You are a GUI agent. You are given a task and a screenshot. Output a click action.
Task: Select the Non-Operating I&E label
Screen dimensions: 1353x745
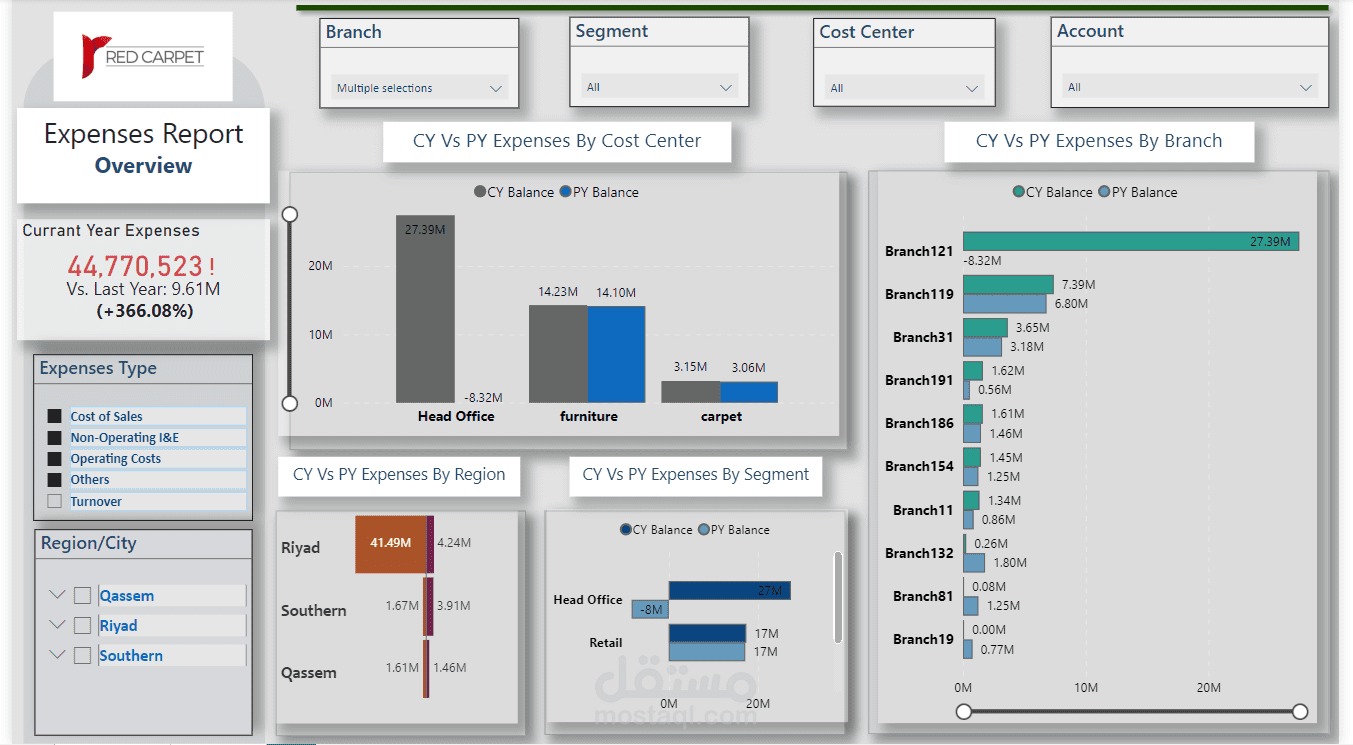[124, 437]
